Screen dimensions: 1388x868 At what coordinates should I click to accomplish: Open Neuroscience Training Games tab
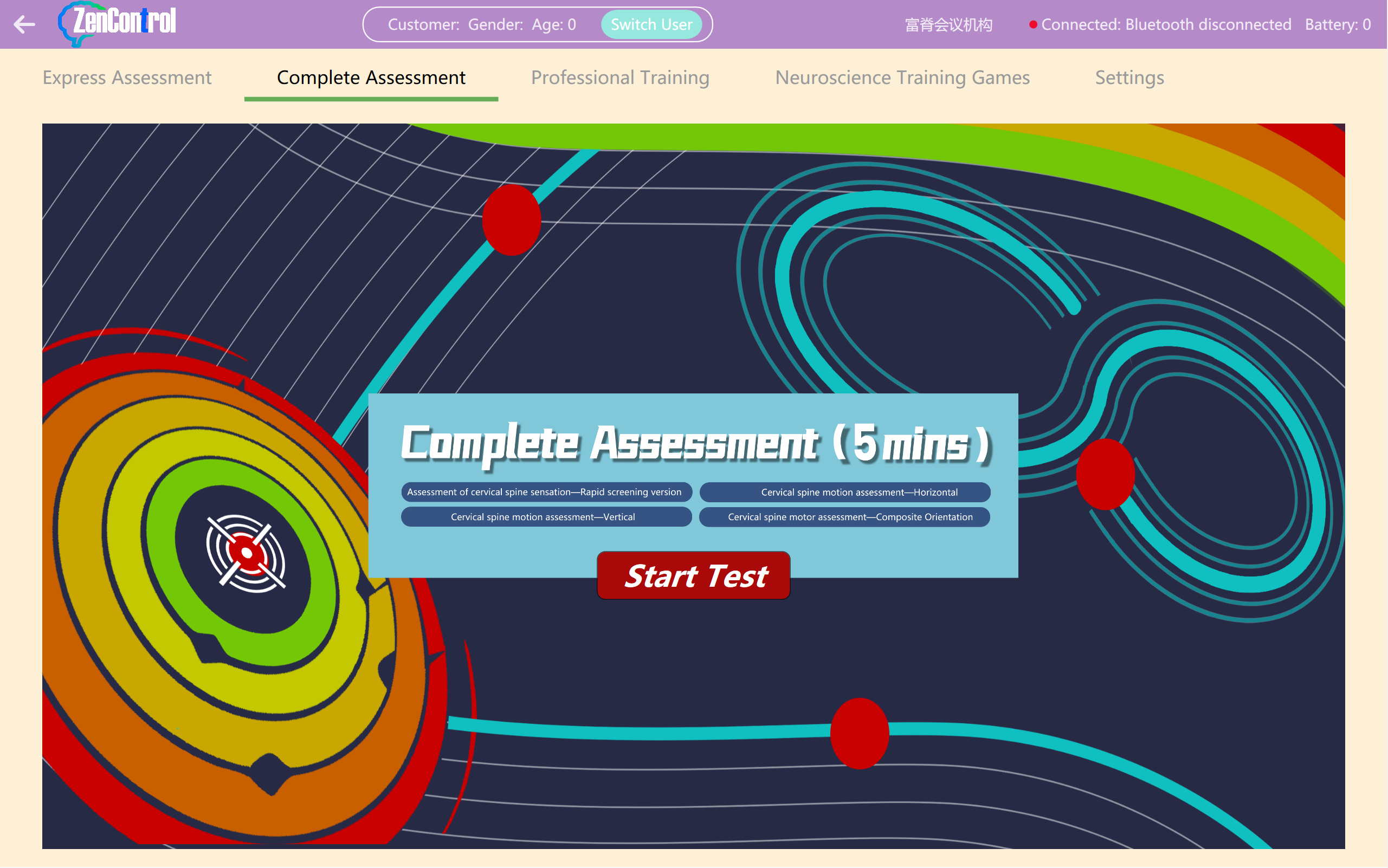902,77
